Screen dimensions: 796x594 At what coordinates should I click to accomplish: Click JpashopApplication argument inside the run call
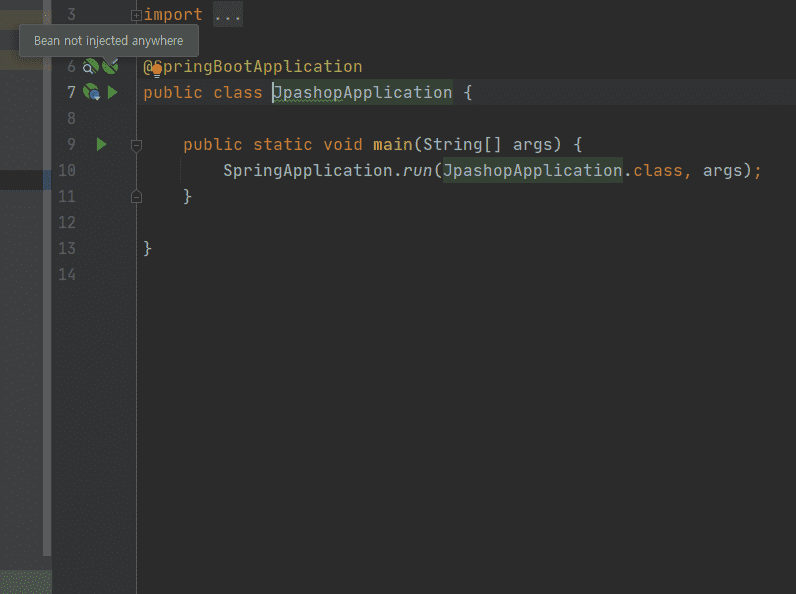[533, 171]
